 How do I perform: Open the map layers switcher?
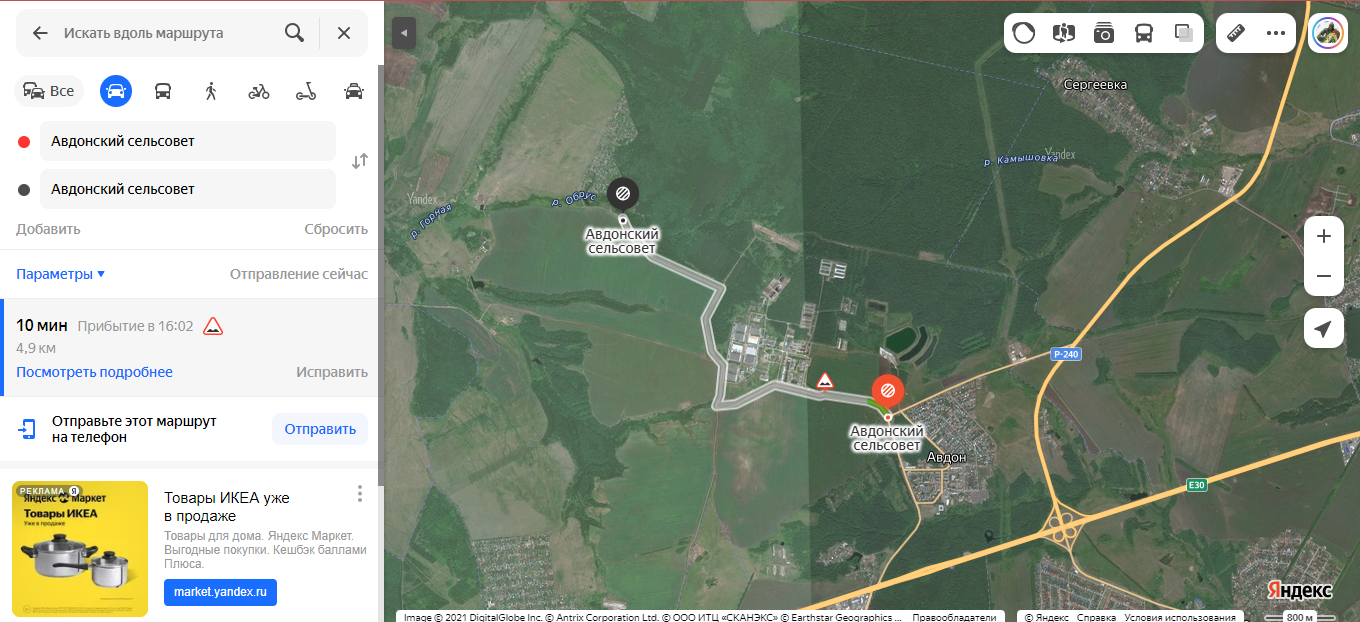(1184, 33)
